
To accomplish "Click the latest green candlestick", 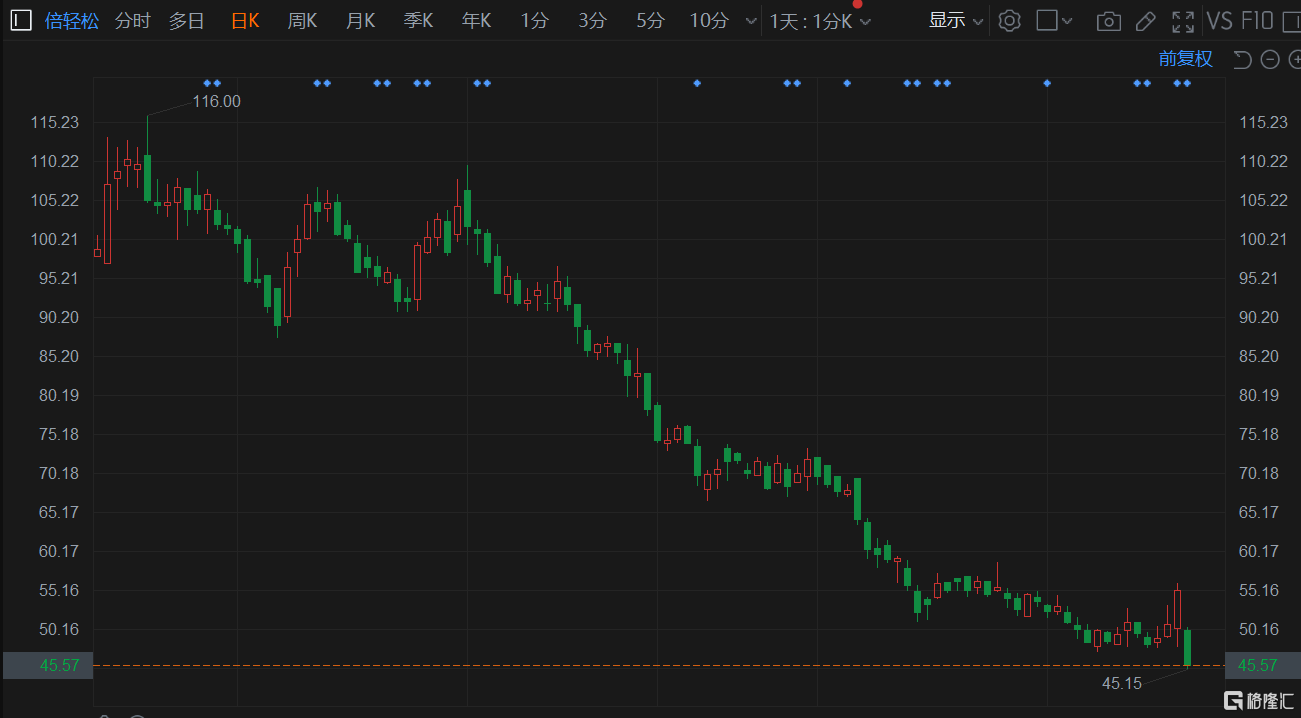I will [1187, 647].
